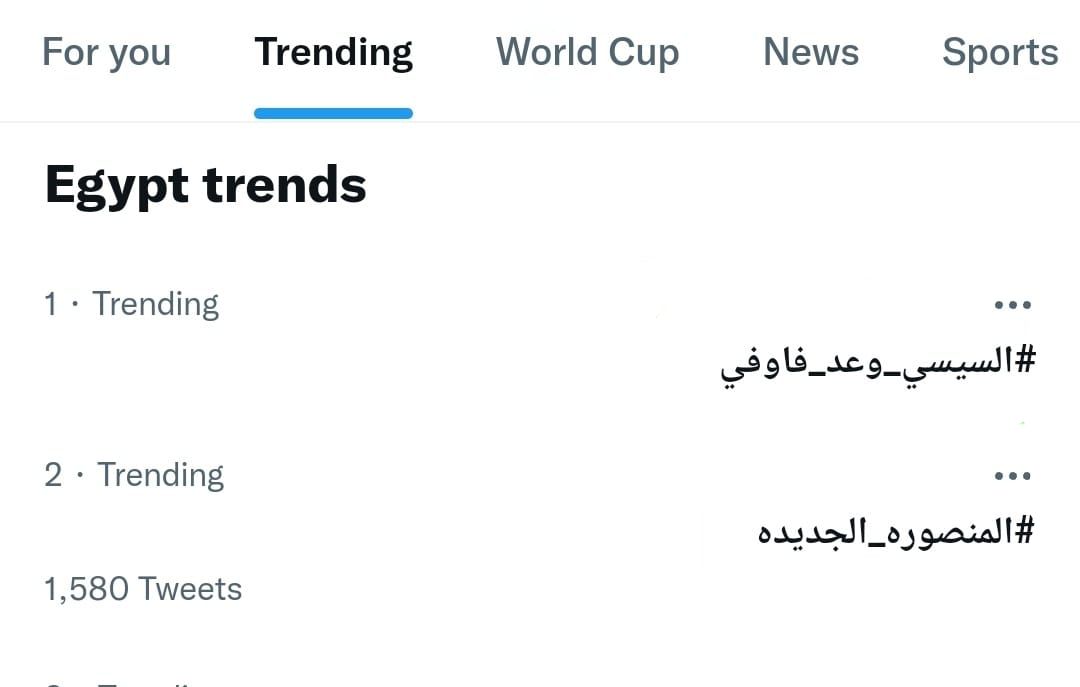The width and height of the screenshot is (1080, 687).
Task: Click the hash symbol of #السيسي_وعد_فاوفي
Action: [1023, 362]
